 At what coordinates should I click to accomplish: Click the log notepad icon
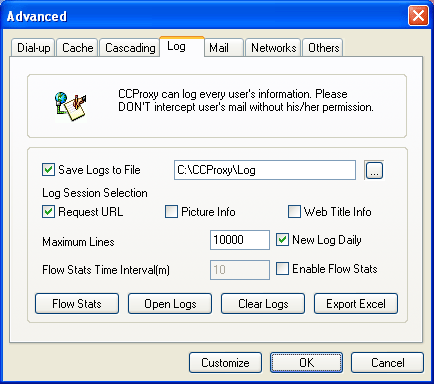coord(71,106)
